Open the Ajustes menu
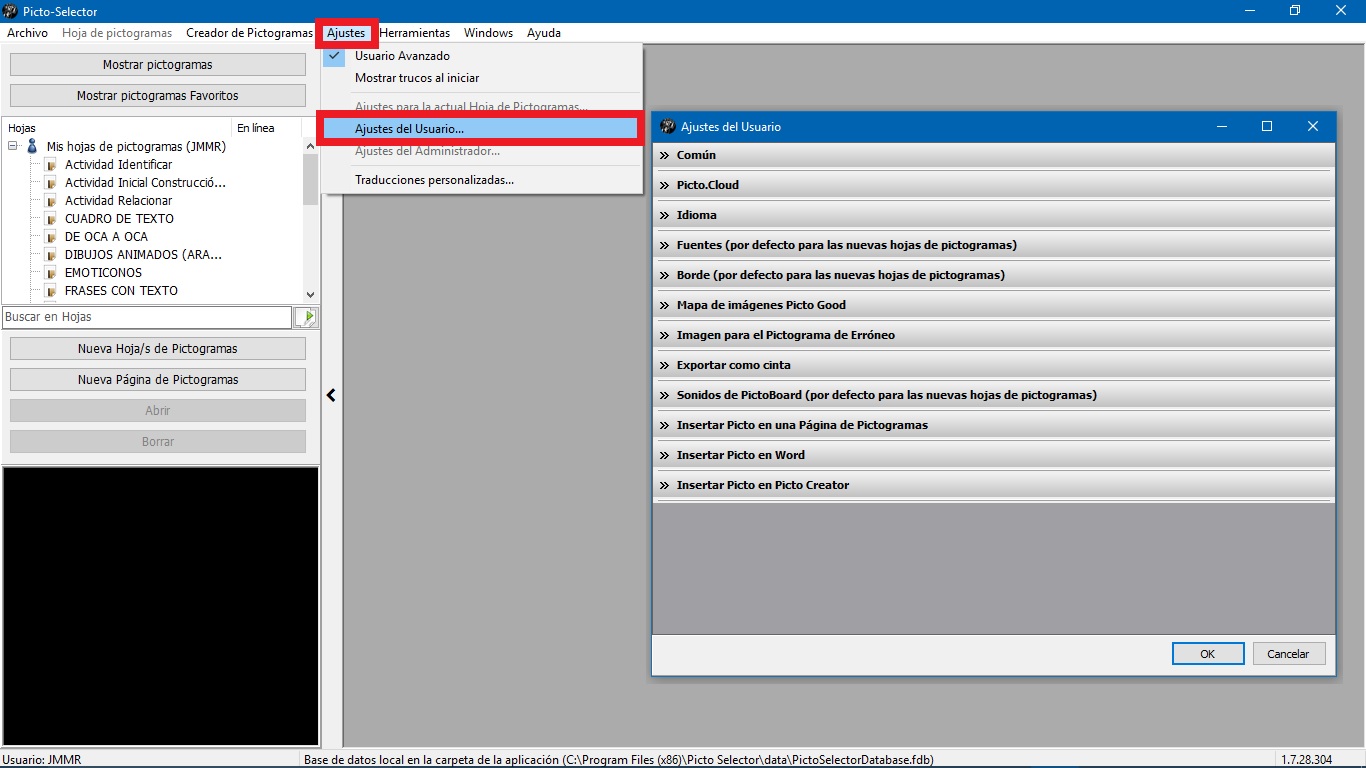This screenshot has width=1366, height=768. click(x=346, y=33)
